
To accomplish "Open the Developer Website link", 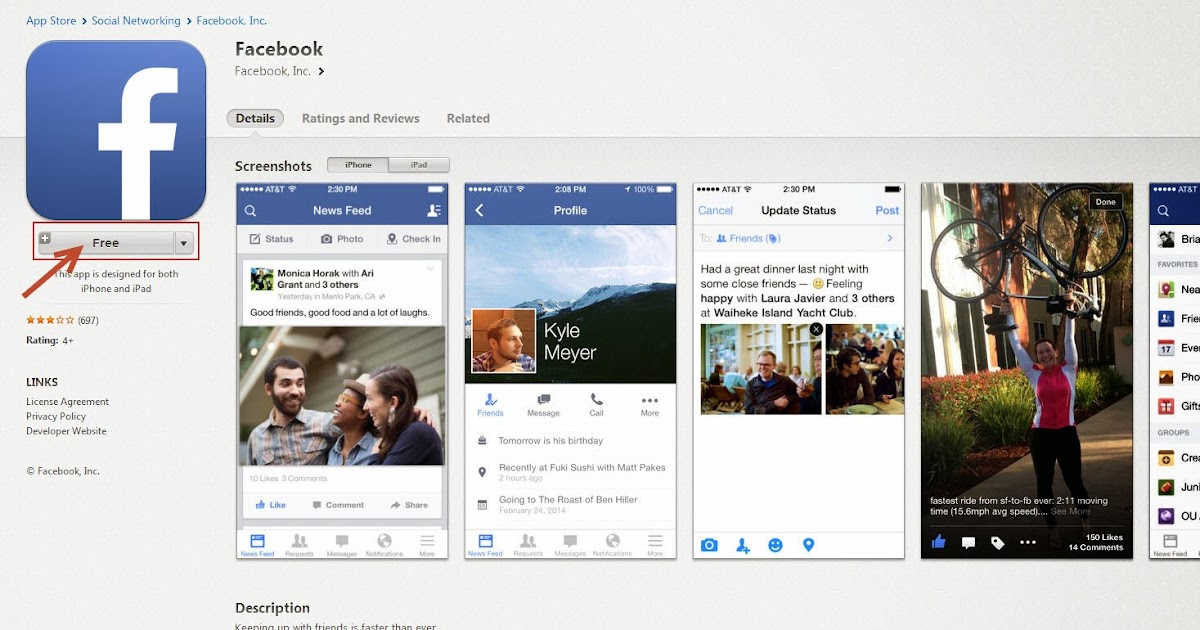I will point(66,431).
